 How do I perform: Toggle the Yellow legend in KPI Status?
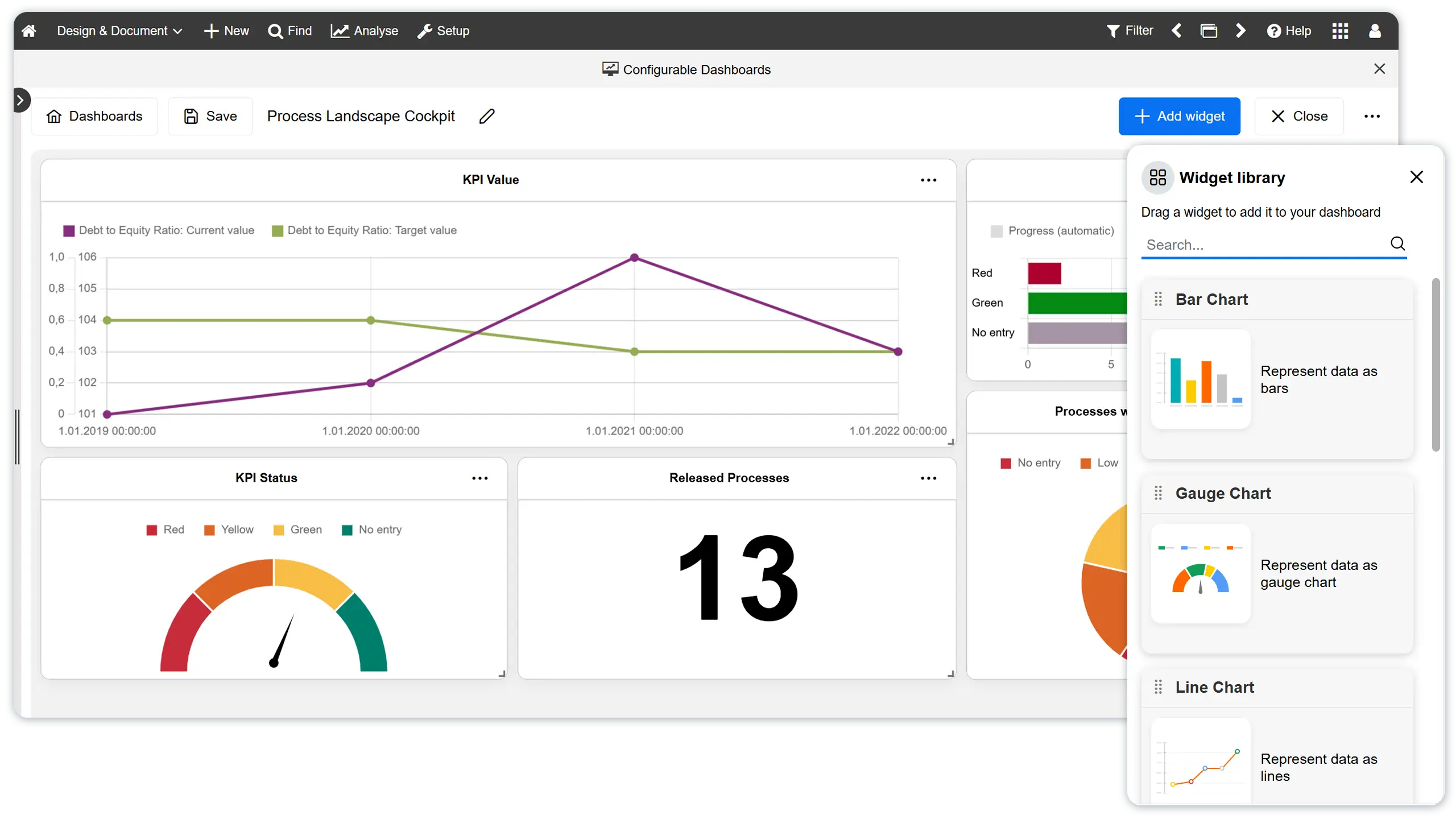[x=229, y=530]
